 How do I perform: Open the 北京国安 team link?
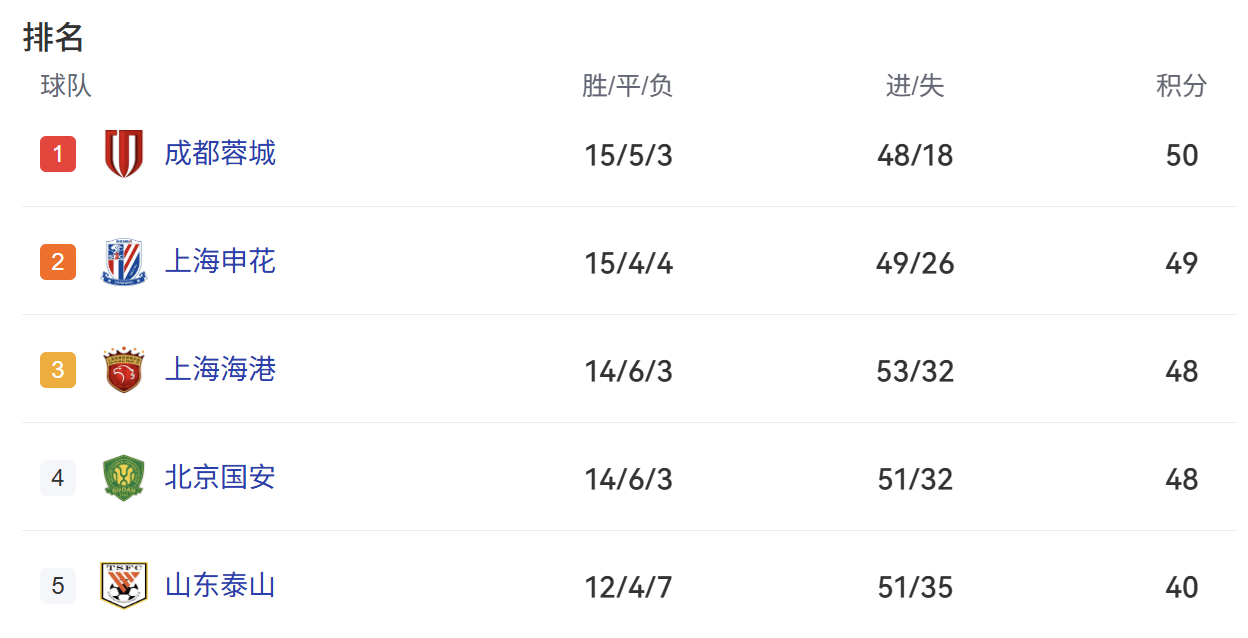[220, 478]
